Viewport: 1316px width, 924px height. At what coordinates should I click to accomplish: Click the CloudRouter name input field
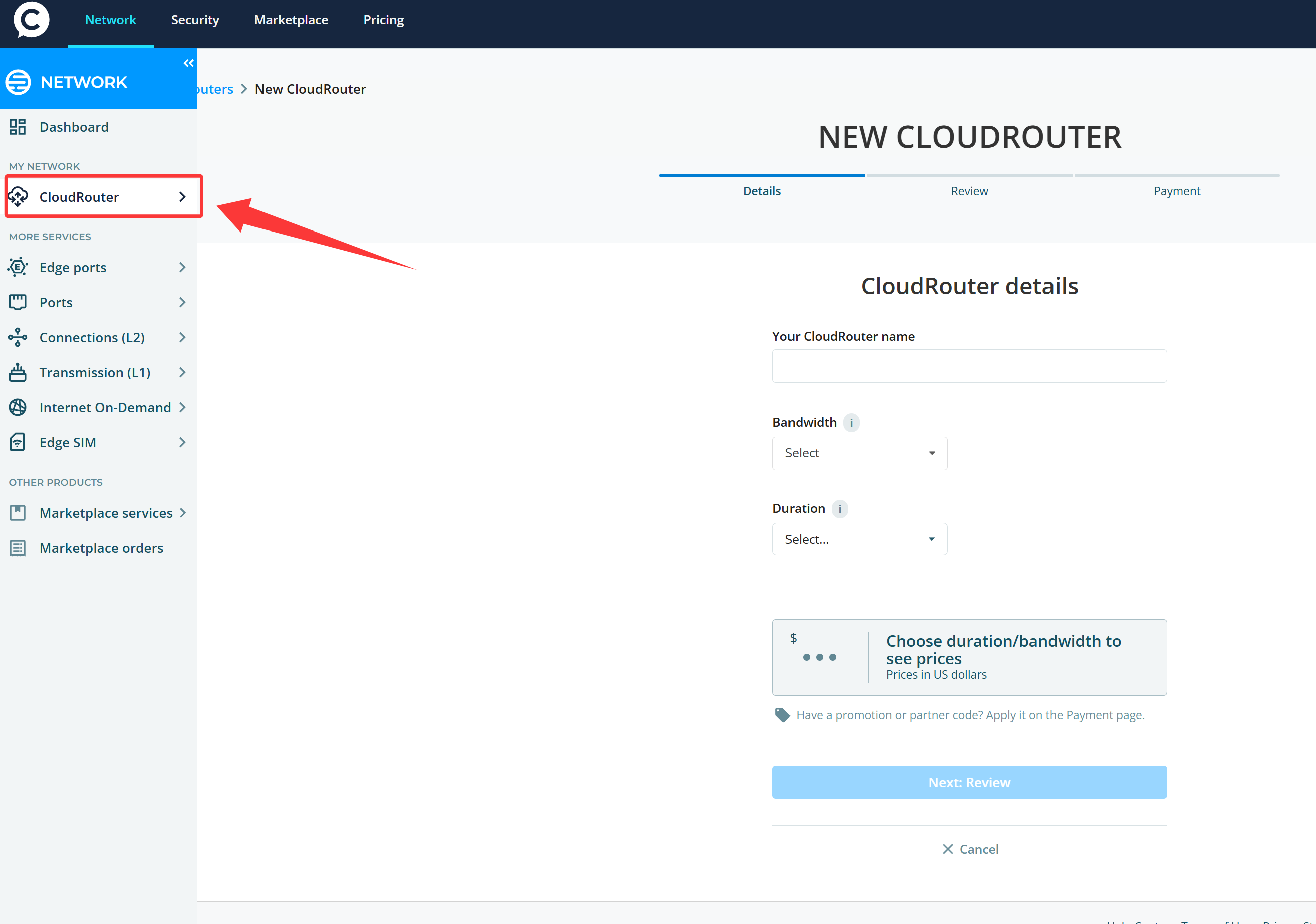[x=969, y=366]
